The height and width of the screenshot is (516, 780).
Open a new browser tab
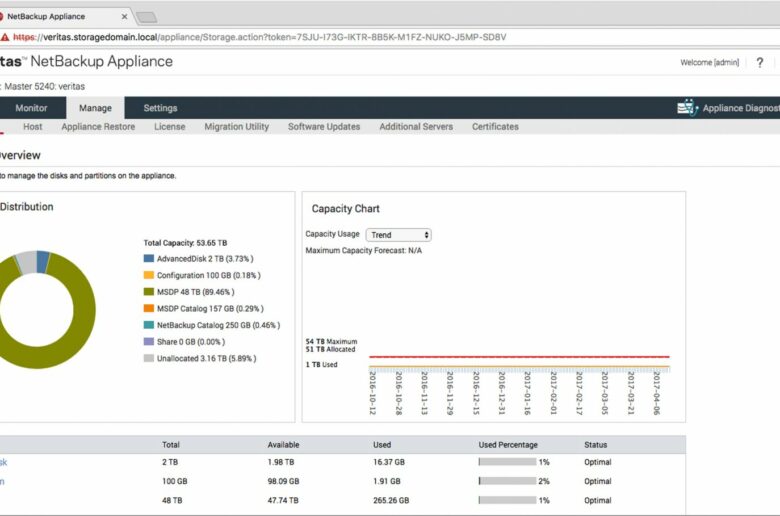click(146, 18)
